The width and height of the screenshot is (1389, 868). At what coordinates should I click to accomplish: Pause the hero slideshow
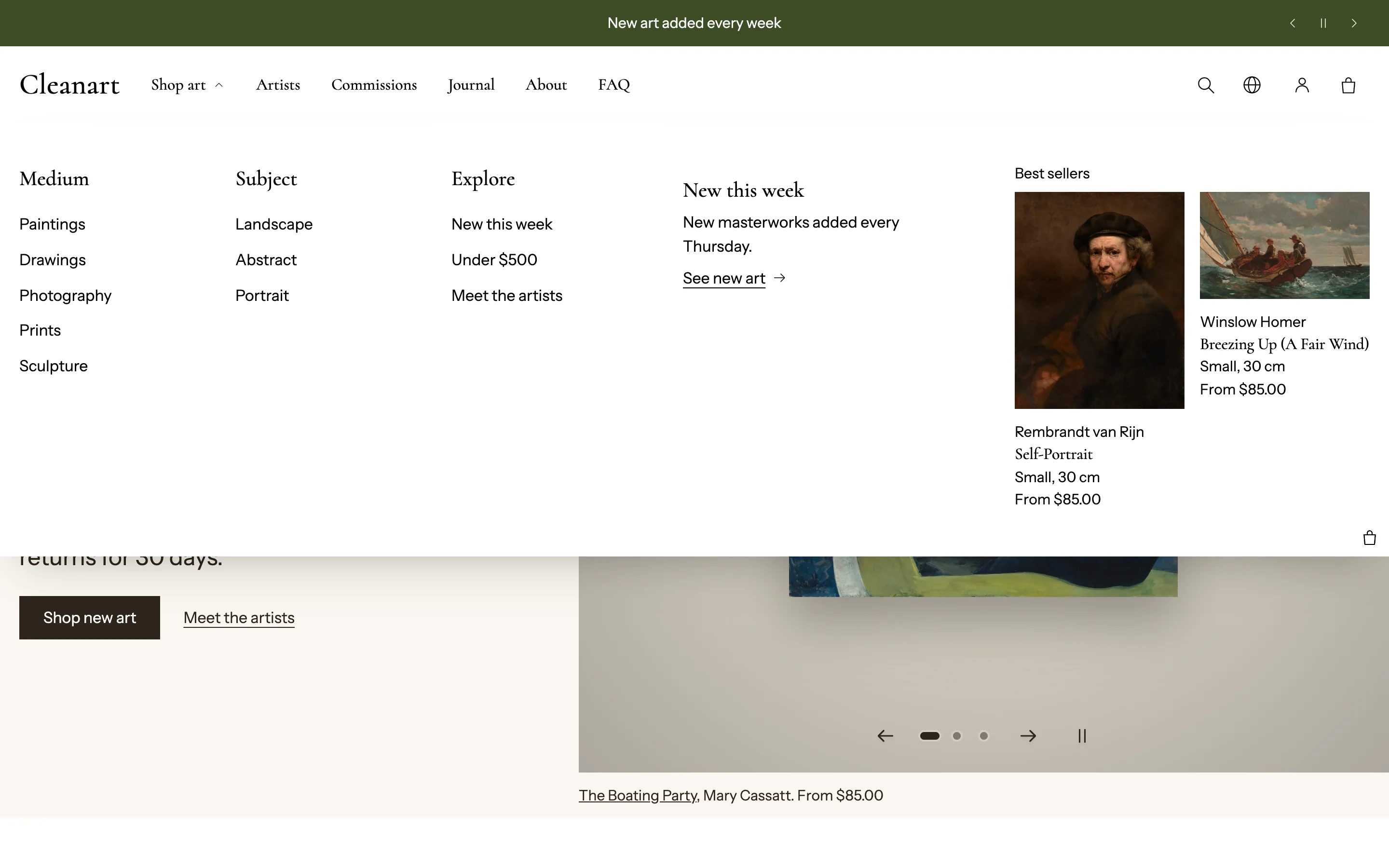[1082, 736]
